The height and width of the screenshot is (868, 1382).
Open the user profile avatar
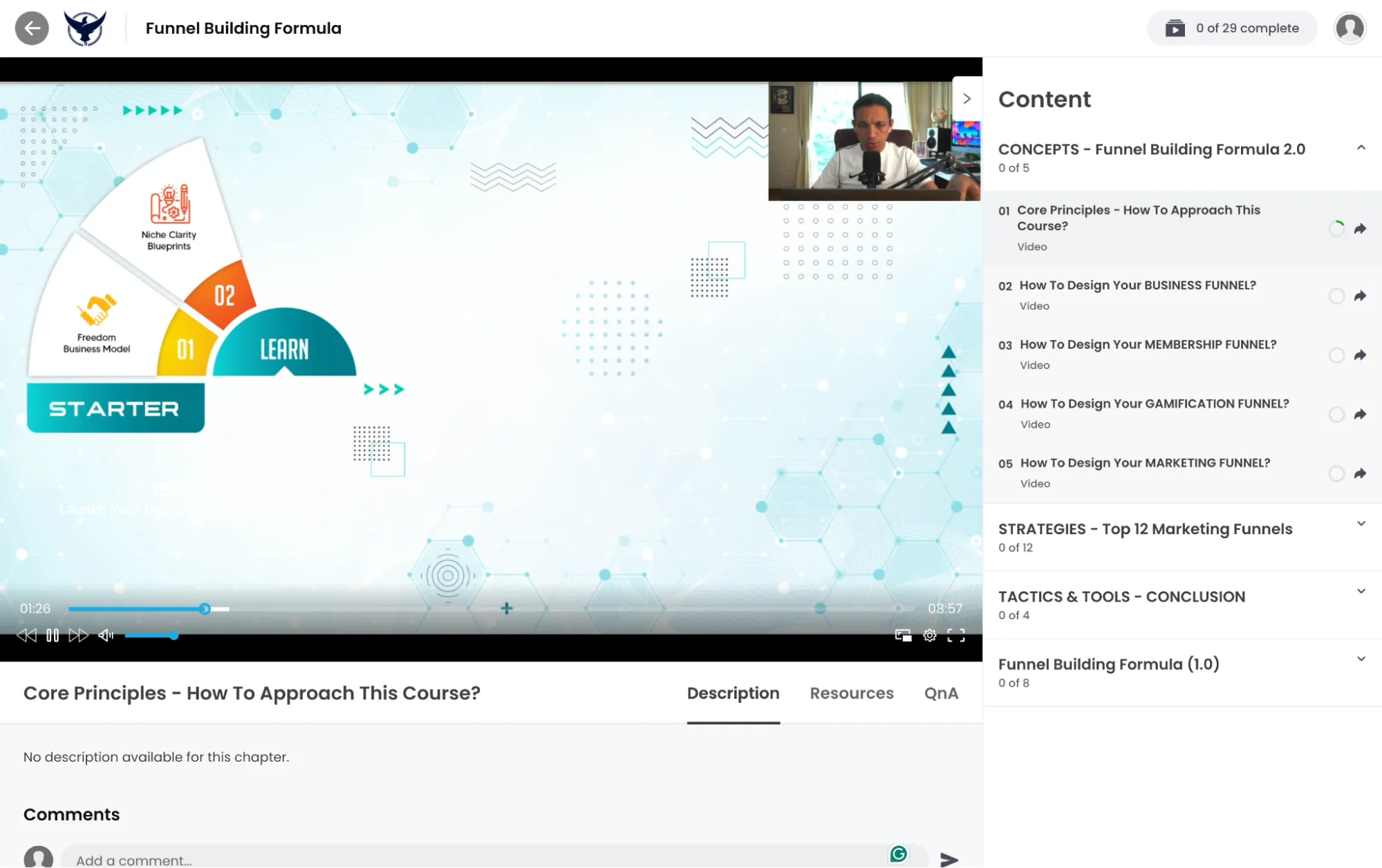pyautogui.click(x=1350, y=28)
